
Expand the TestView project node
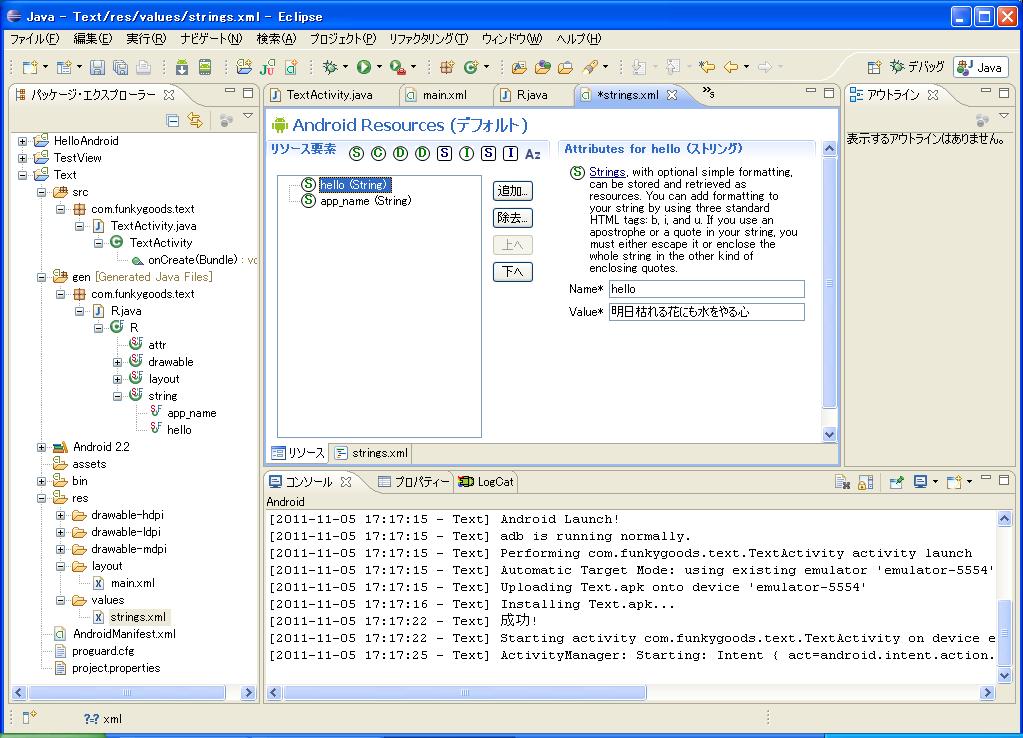point(22,158)
